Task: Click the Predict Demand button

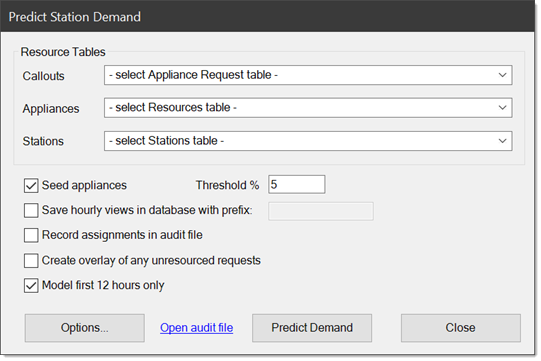Action: [x=312, y=328]
